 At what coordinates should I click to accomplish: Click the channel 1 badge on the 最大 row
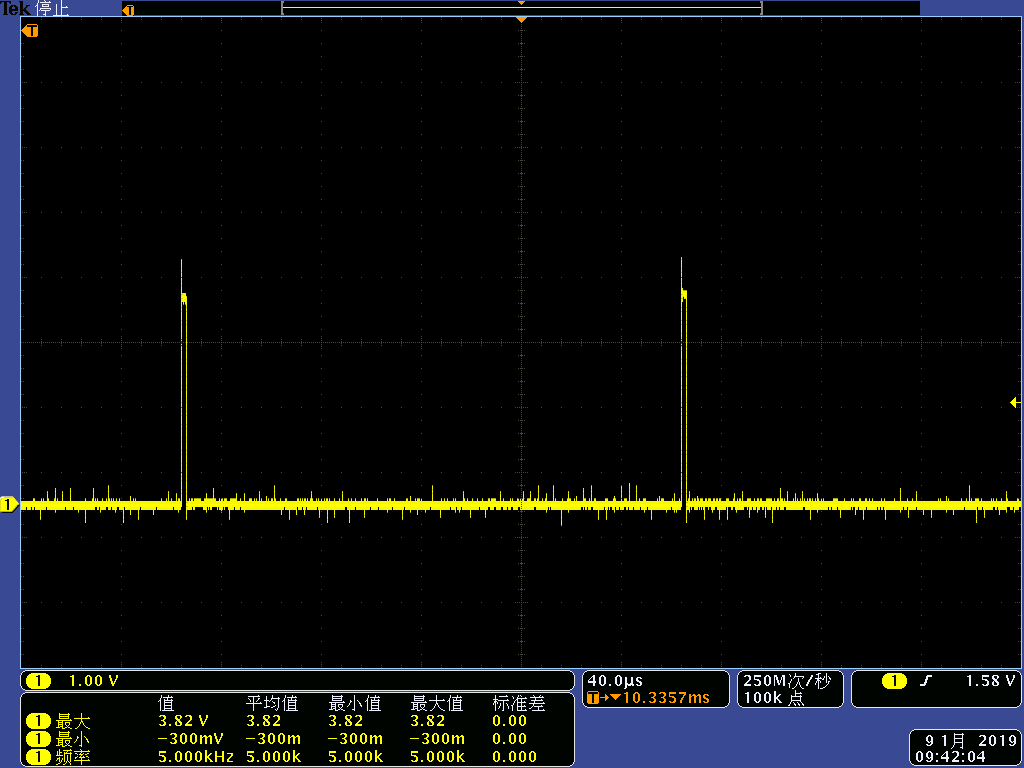coord(38,722)
